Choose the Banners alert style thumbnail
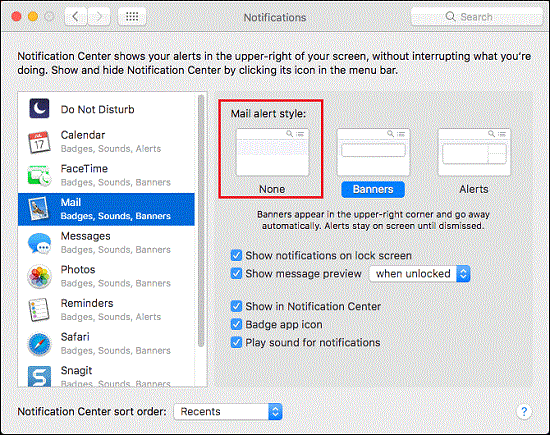 click(373, 152)
